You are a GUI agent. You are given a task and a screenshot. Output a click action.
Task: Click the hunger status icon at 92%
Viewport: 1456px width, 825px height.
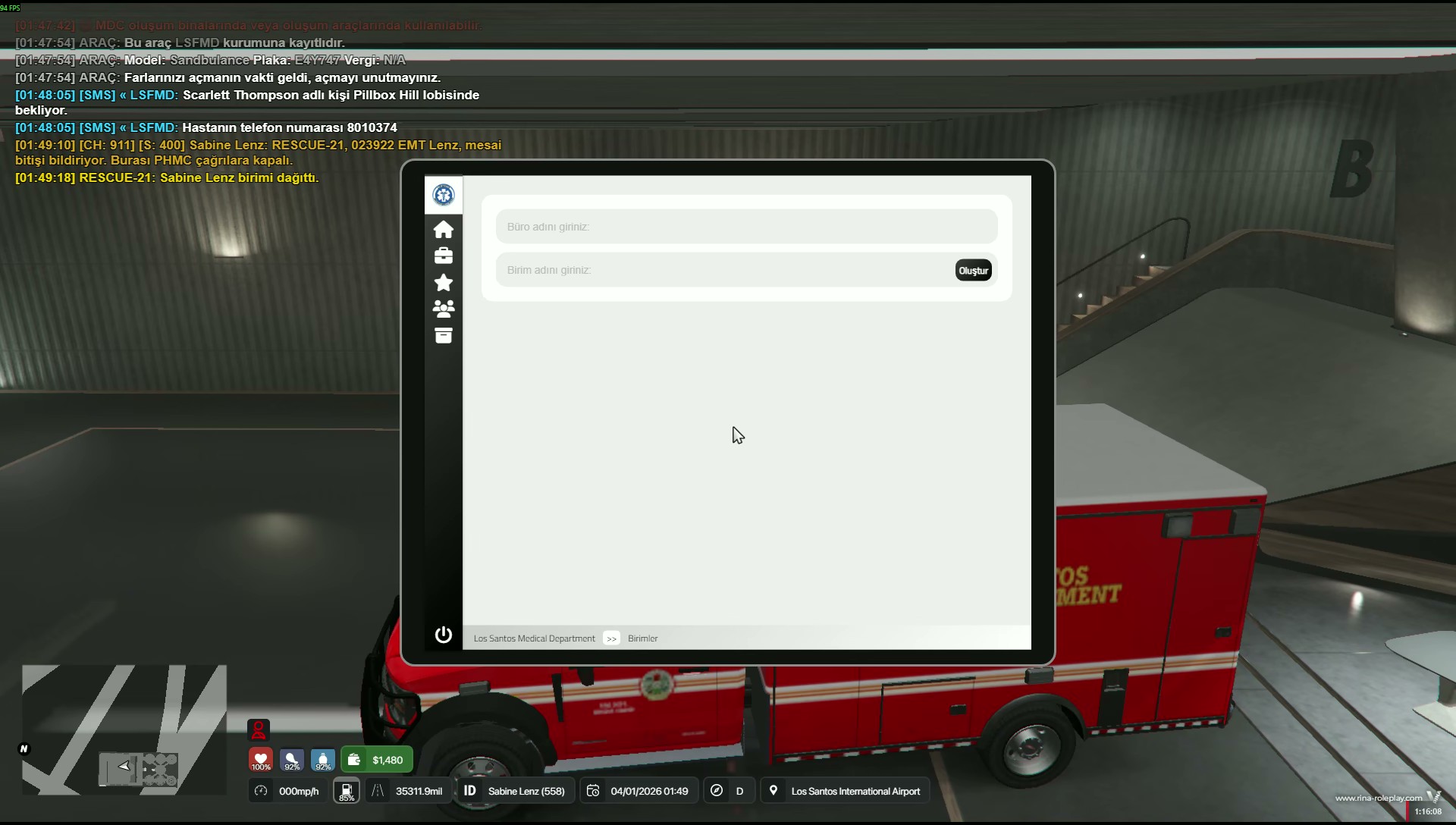point(292,760)
